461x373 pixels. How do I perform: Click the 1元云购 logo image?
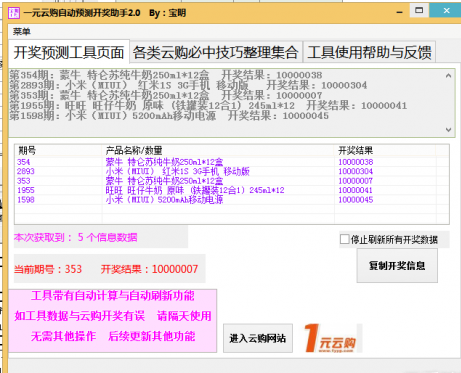click(x=331, y=338)
